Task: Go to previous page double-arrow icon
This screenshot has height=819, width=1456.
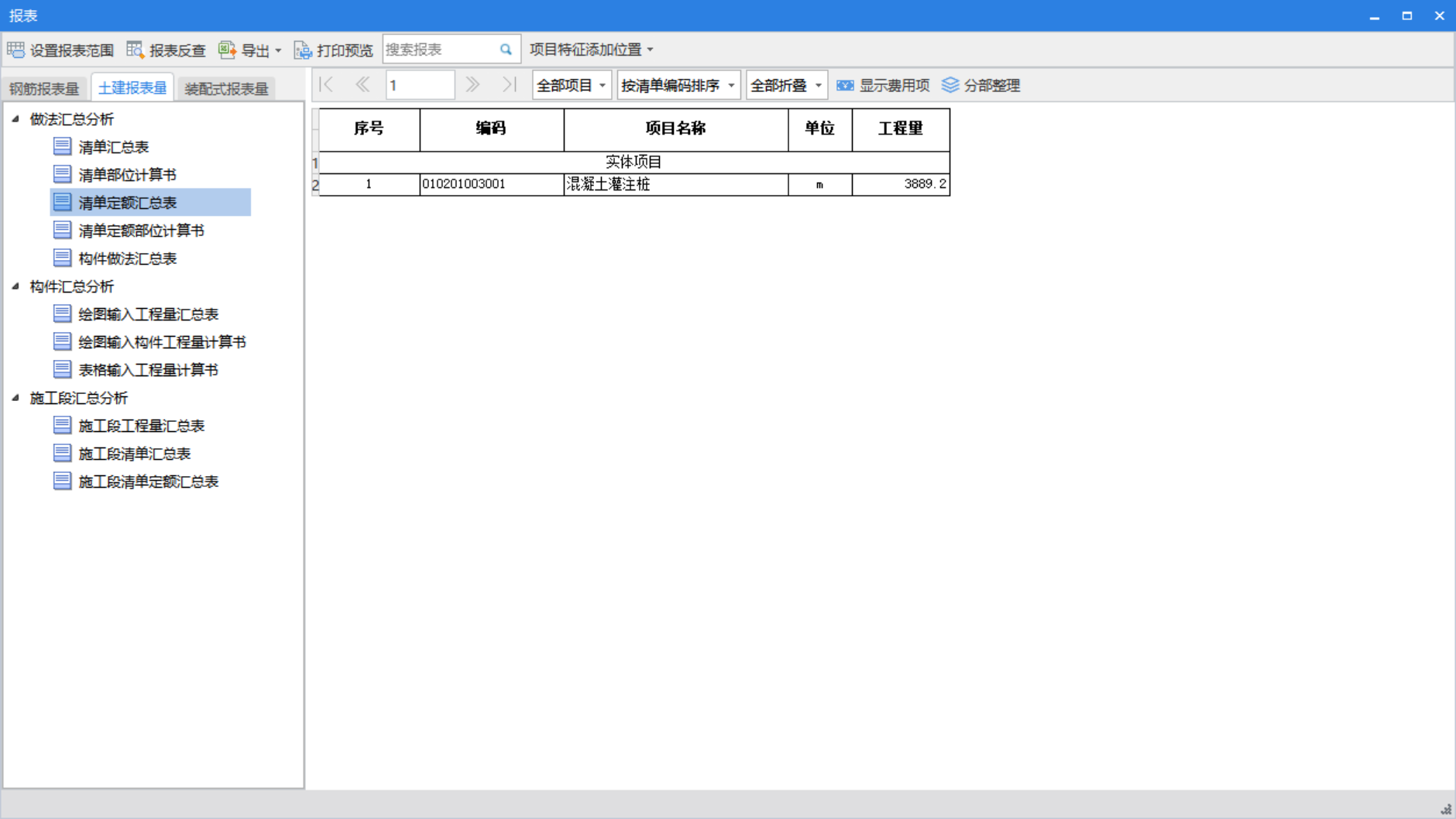Action: pyautogui.click(x=362, y=84)
